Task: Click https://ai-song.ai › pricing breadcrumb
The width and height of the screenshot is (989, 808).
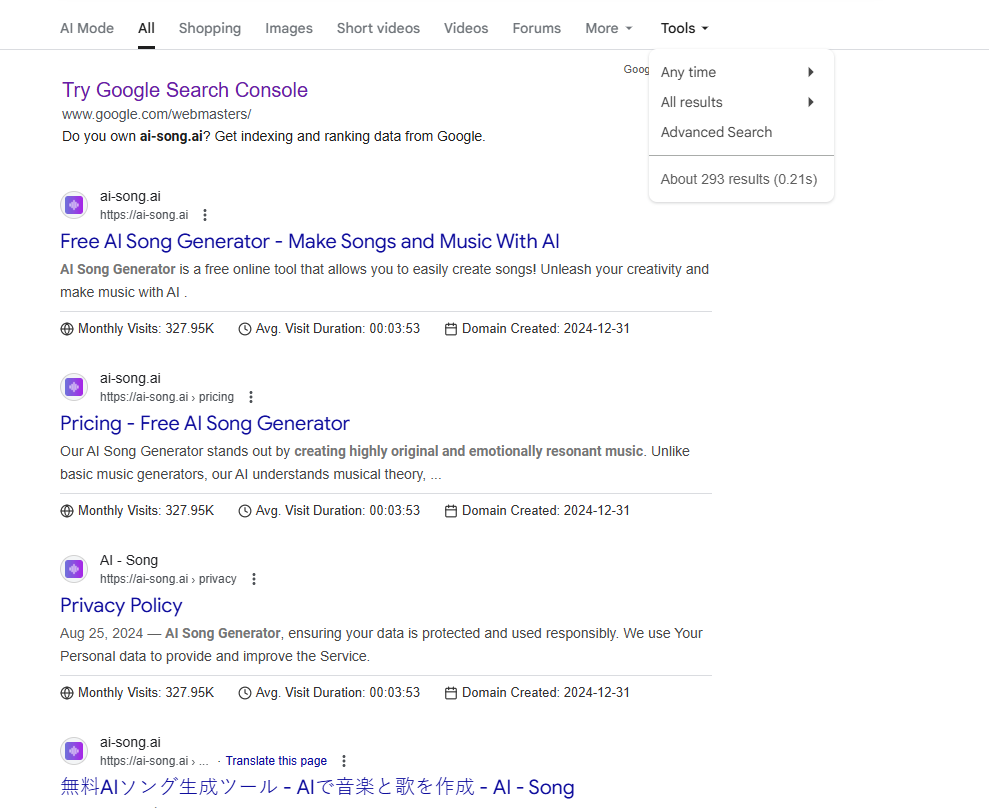Action: click(x=167, y=397)
